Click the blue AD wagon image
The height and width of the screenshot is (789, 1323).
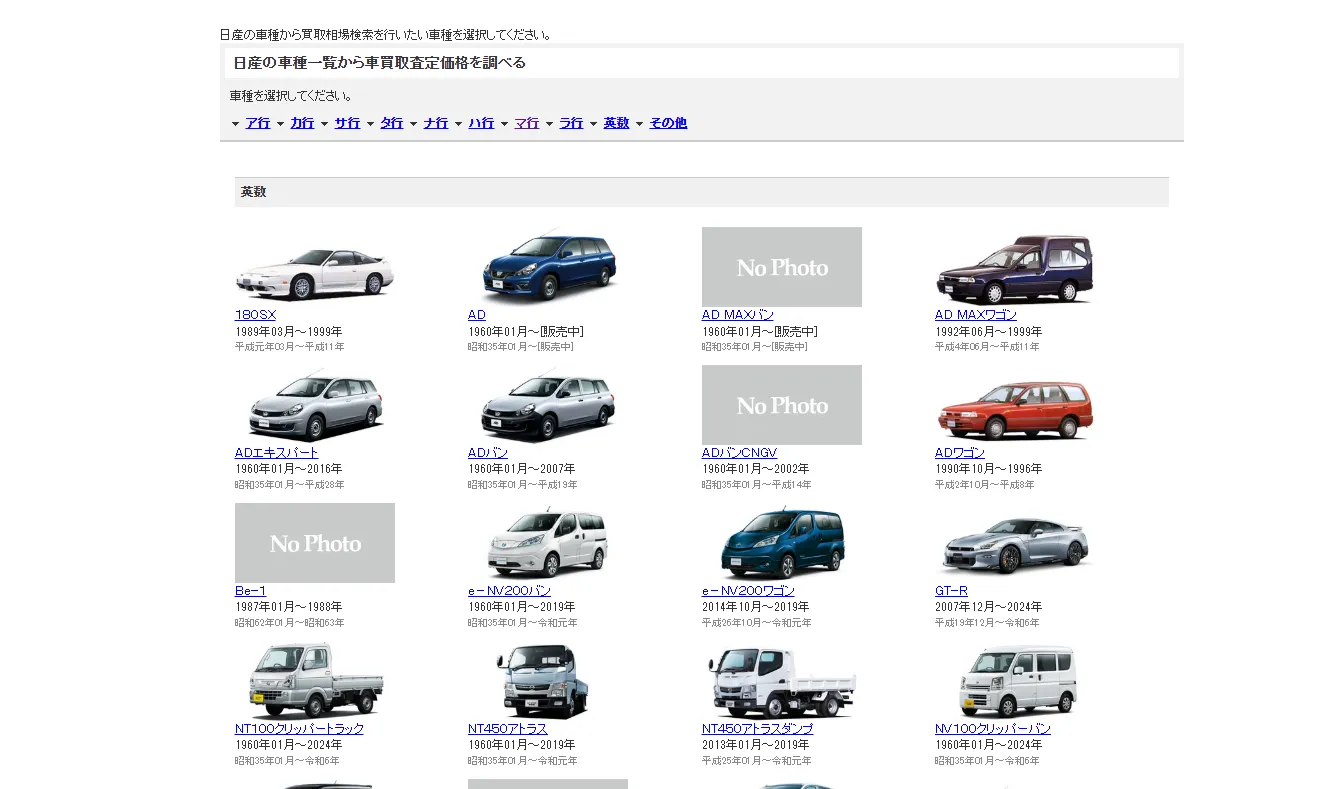point(548,268)
